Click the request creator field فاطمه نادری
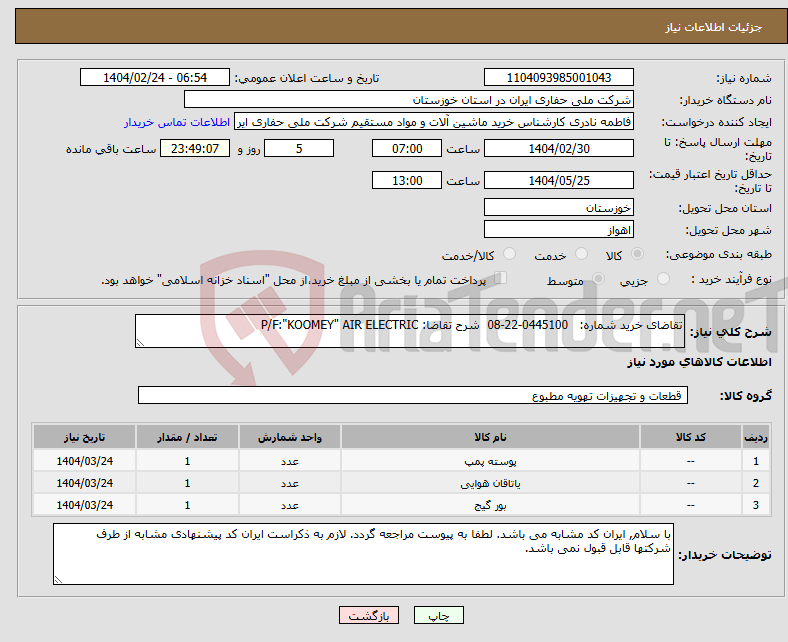Screen dimensions: 788x642 (434, 122)
